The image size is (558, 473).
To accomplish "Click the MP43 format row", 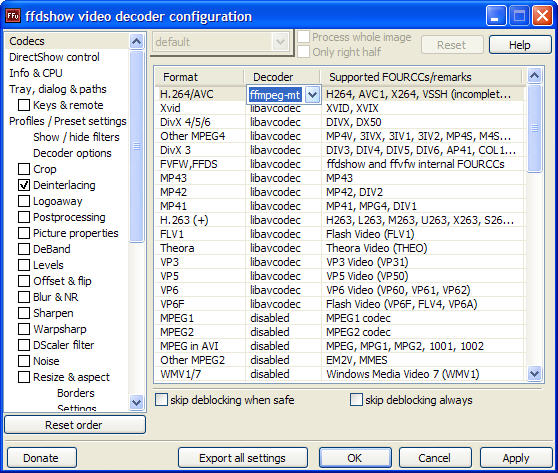I will tap(340, 178).
